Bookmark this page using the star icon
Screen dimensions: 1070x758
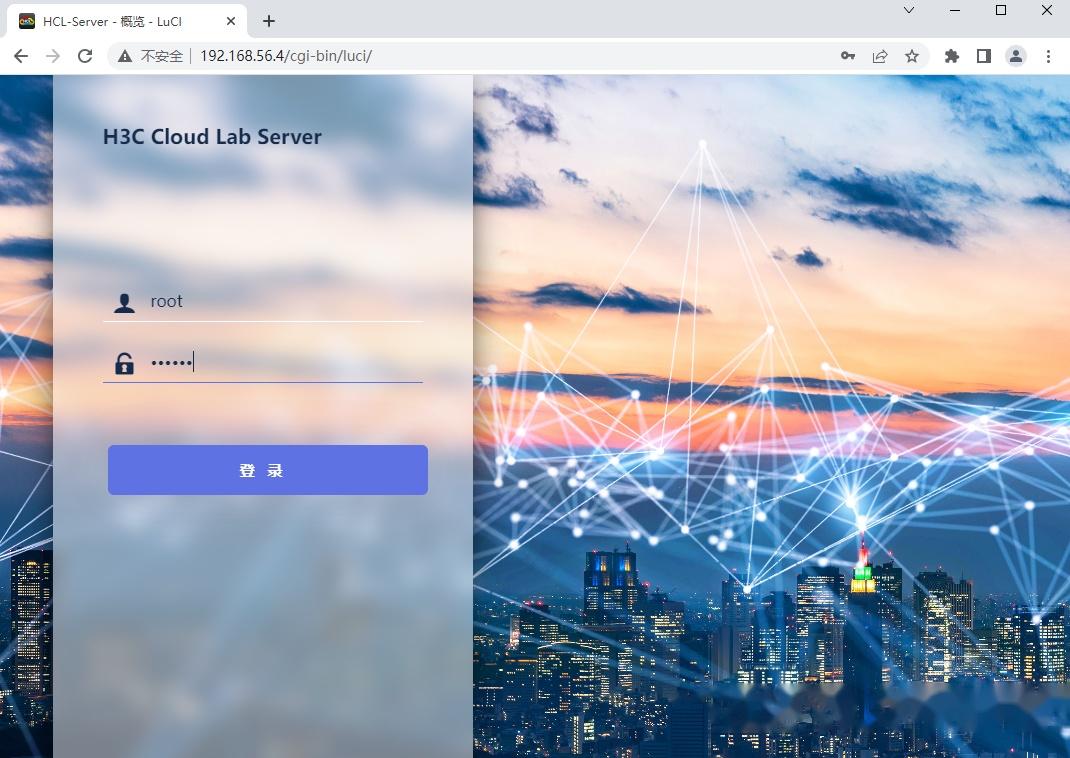click(912, 56)
